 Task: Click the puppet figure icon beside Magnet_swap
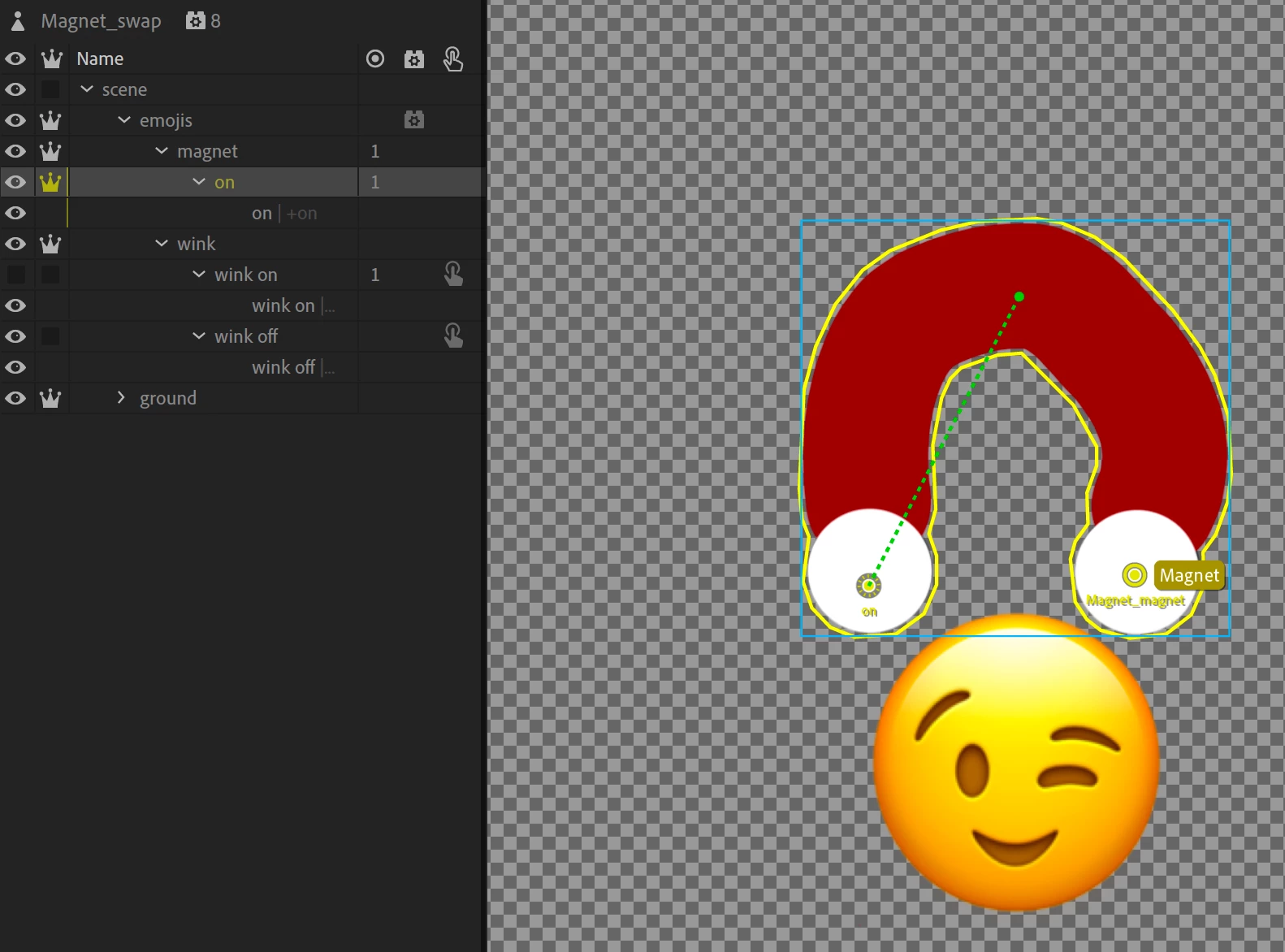click(x=17, y=21)
